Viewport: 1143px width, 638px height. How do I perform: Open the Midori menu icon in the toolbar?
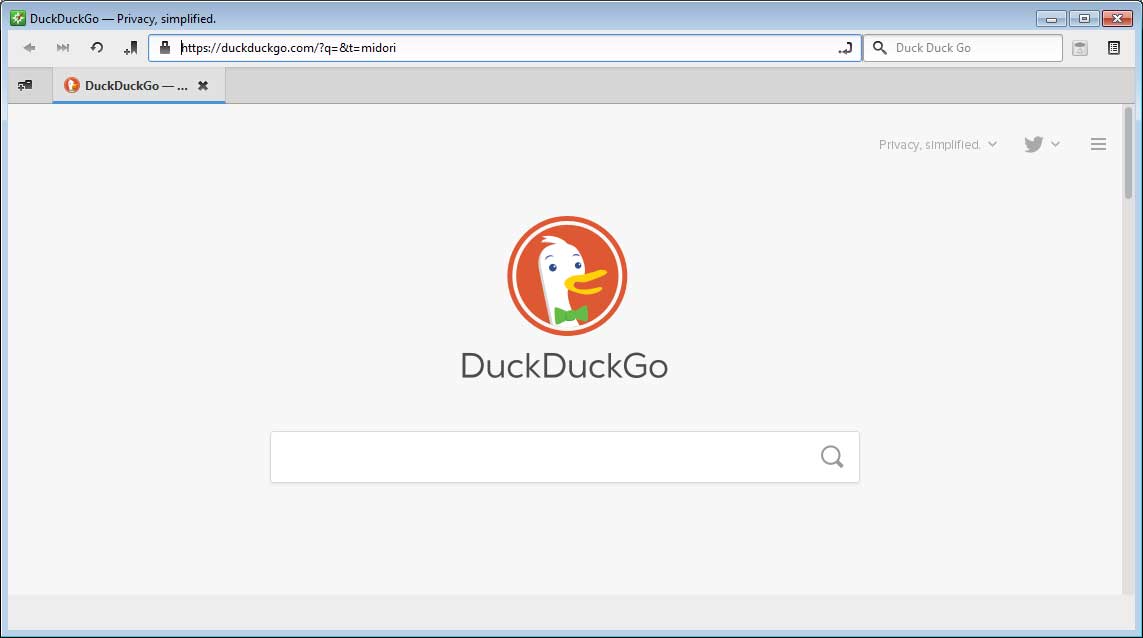[1114, 48]
